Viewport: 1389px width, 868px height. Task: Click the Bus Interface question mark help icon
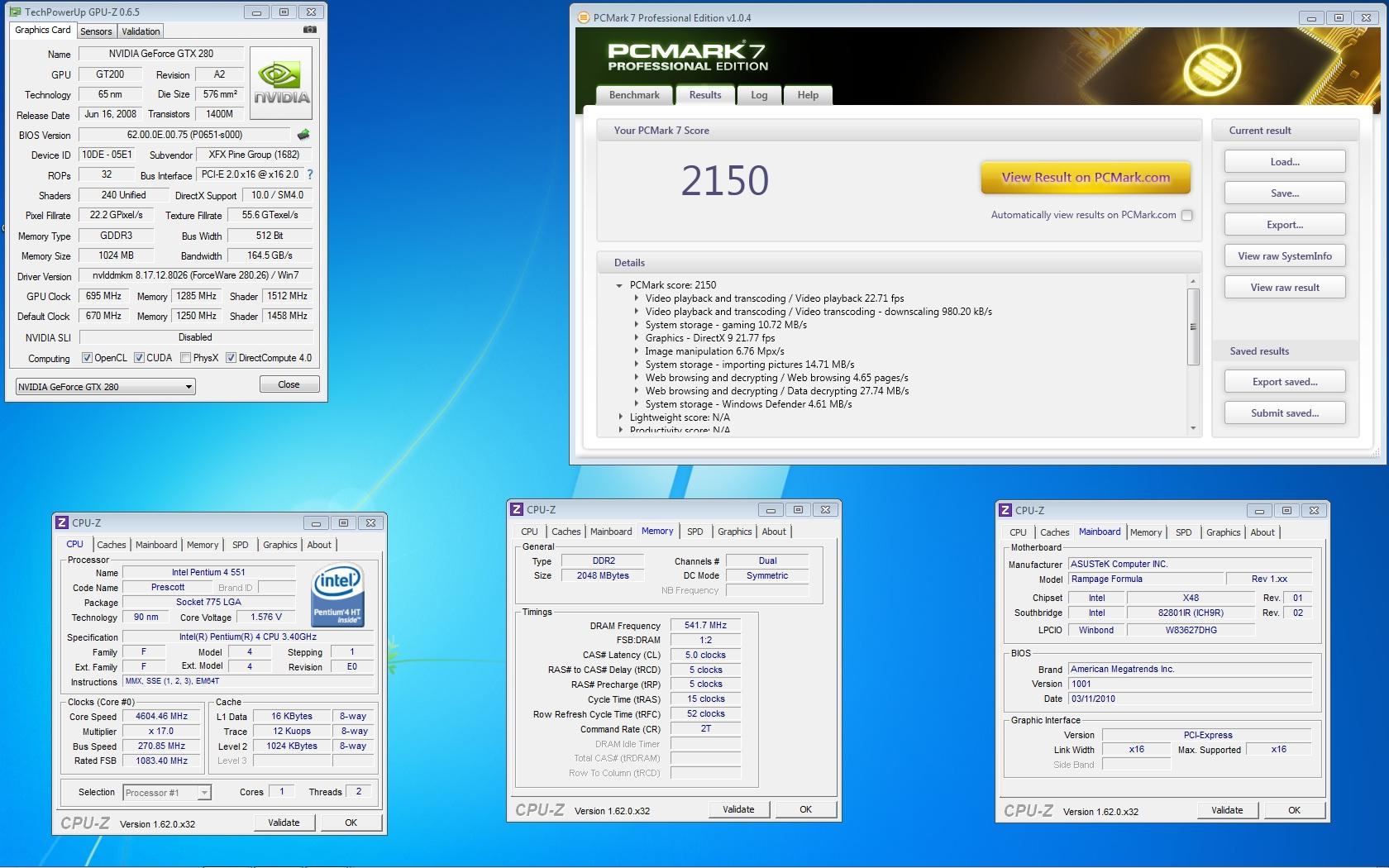click(310, 174)
